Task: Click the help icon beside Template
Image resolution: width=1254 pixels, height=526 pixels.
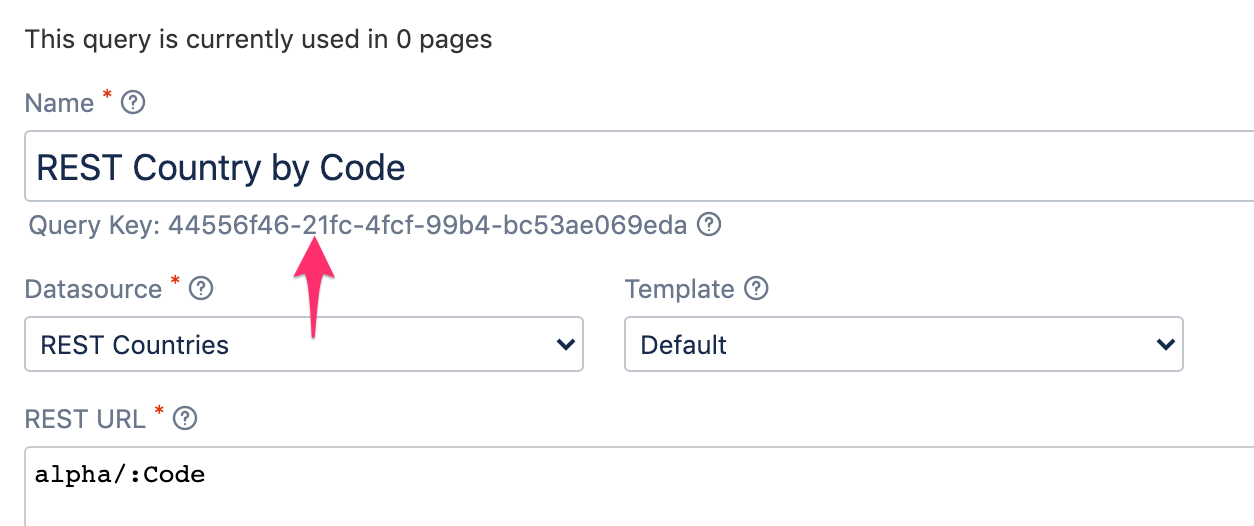Action: pos(757,289)
